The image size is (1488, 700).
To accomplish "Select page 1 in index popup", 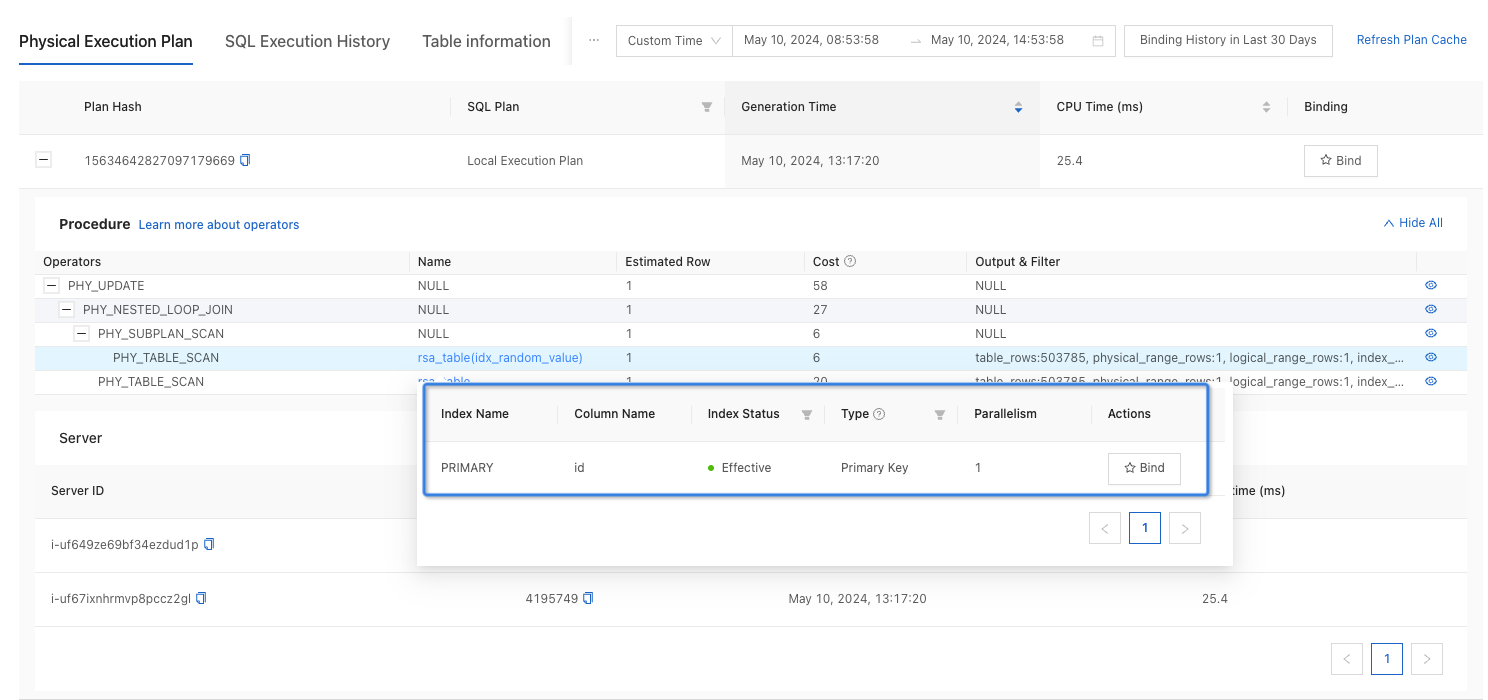I will click(x=1145, y=528).
